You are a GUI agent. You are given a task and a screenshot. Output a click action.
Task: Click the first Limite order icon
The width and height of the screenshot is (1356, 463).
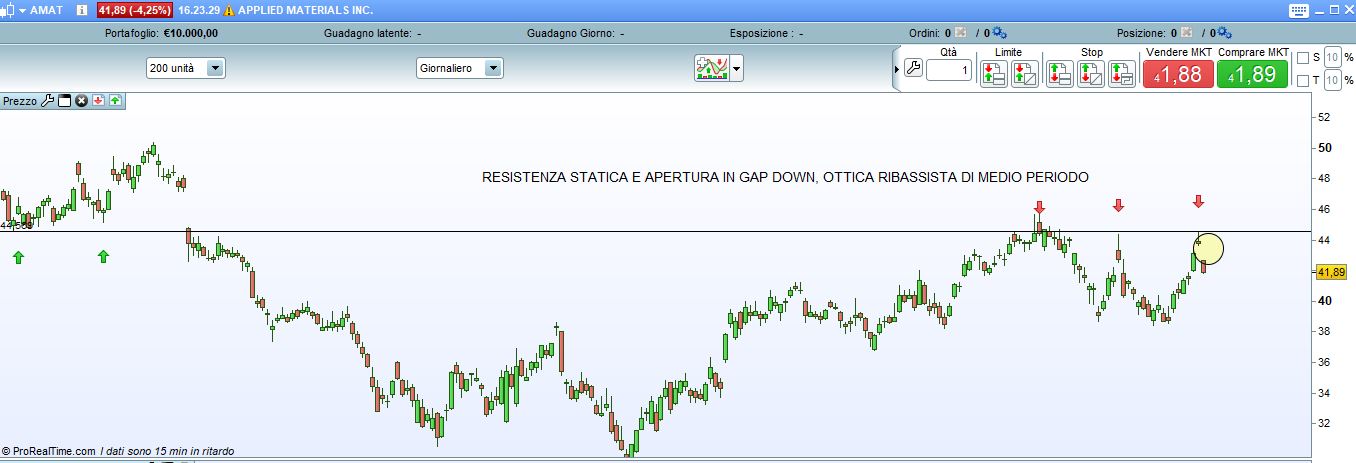[993, 73]
